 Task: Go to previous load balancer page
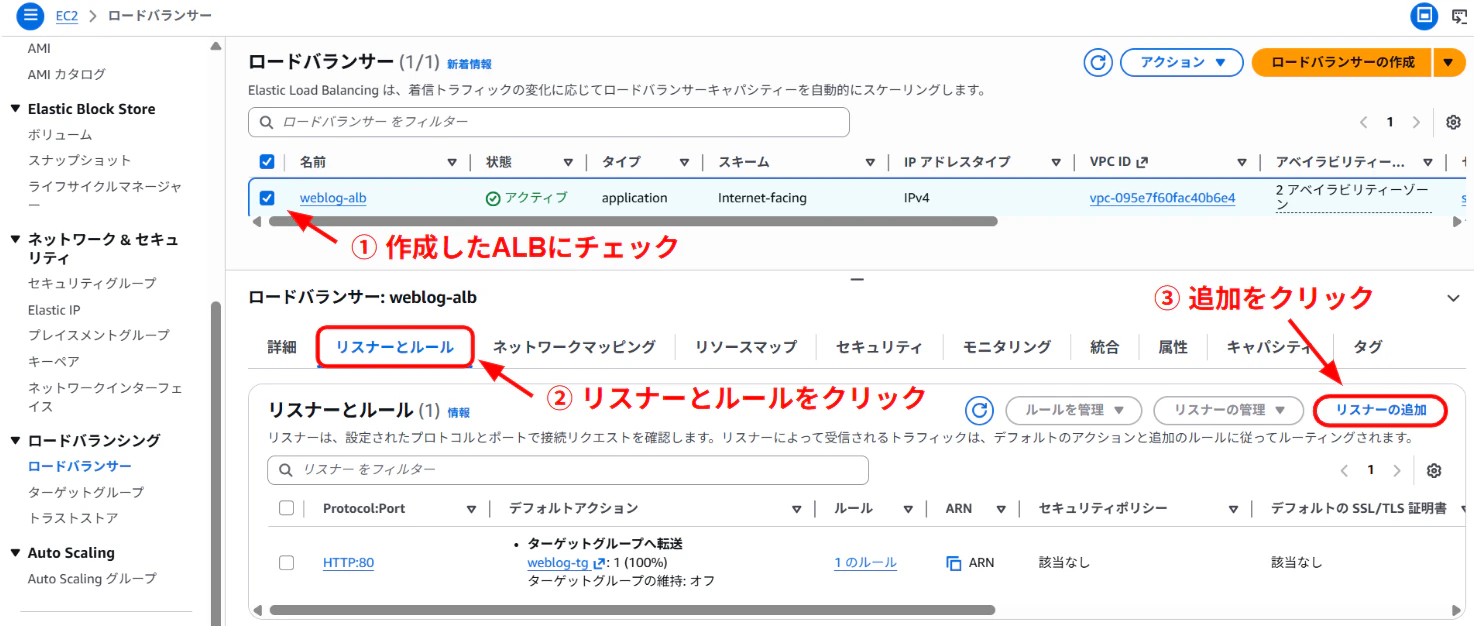tap(1364, 122)
